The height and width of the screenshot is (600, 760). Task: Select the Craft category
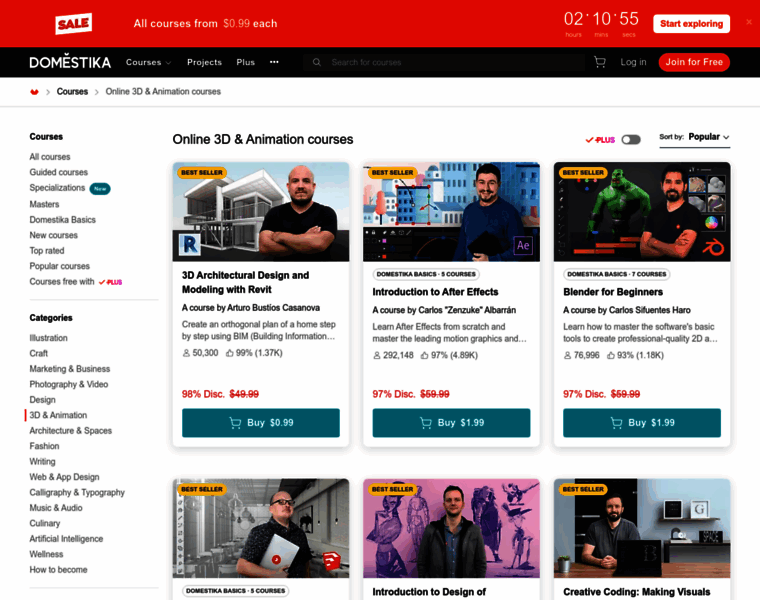point(38,354)
